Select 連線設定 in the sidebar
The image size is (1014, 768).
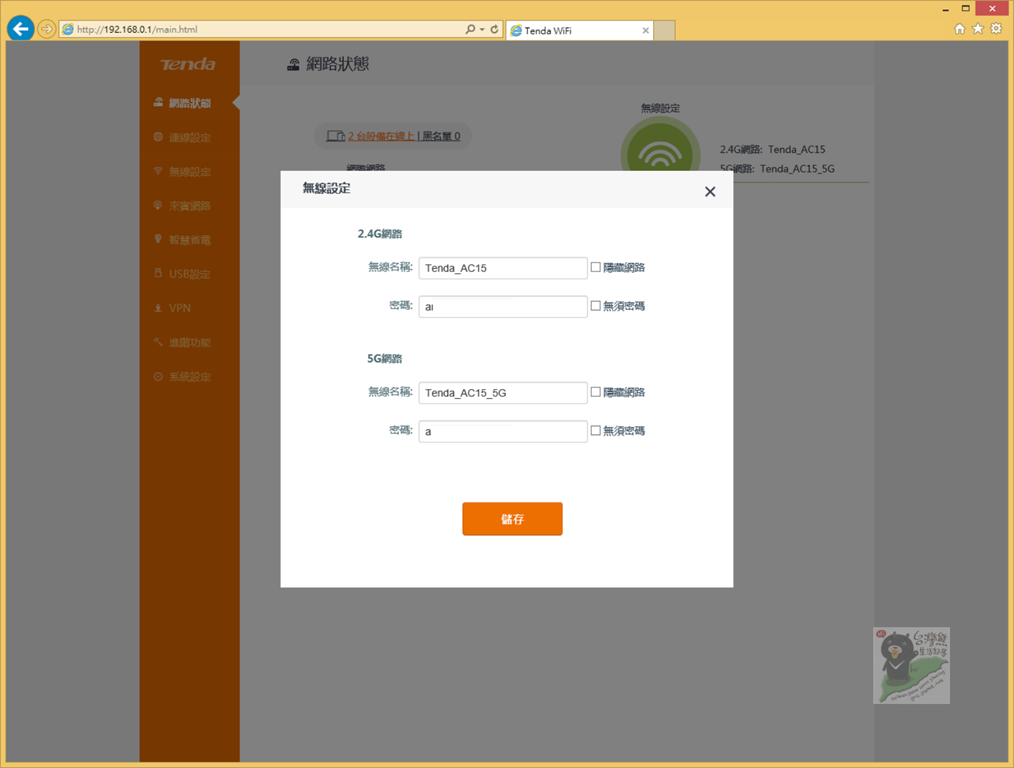(189, 137)
